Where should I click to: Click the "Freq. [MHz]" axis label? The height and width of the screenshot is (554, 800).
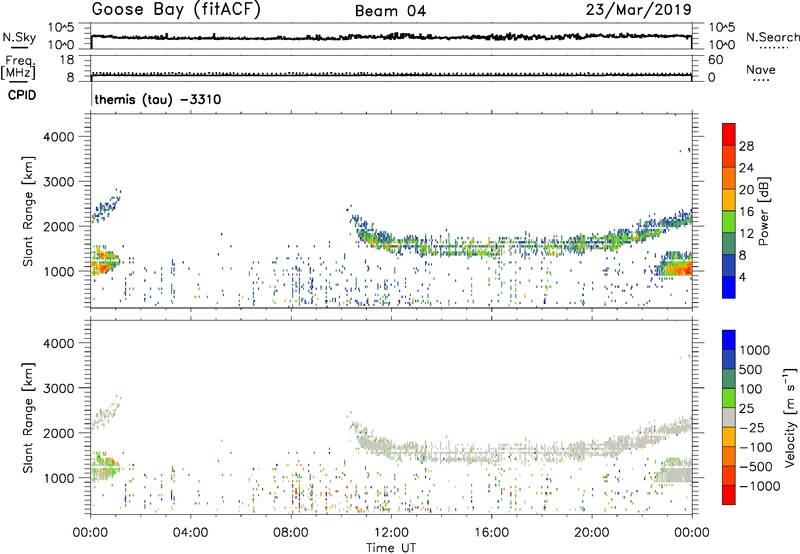coord(18,67)
